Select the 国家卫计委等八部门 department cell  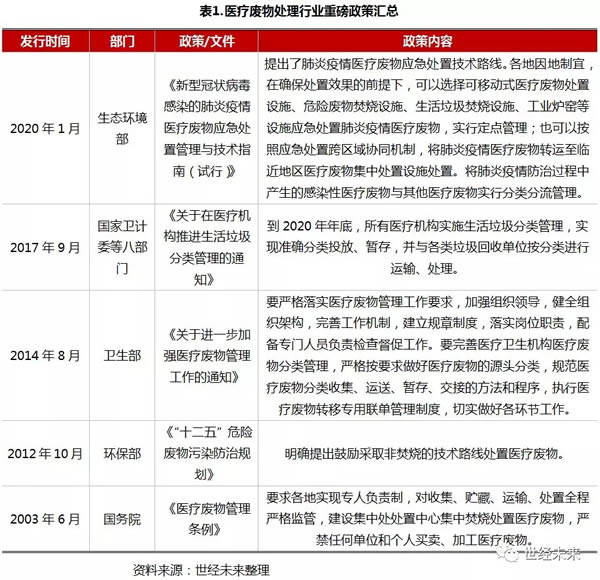click(x=122, y=248)
